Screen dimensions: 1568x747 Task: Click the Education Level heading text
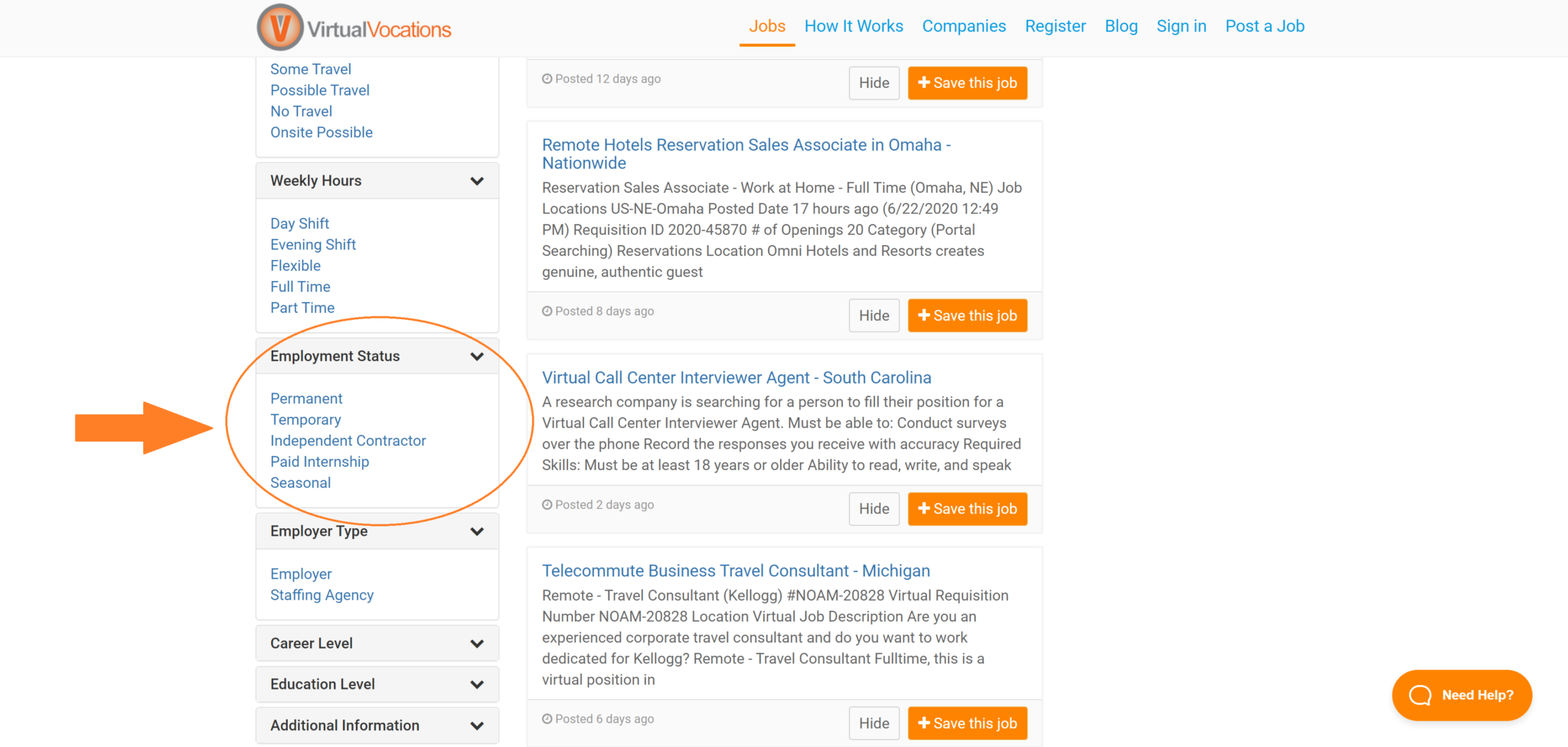click(x=322, y=684)
